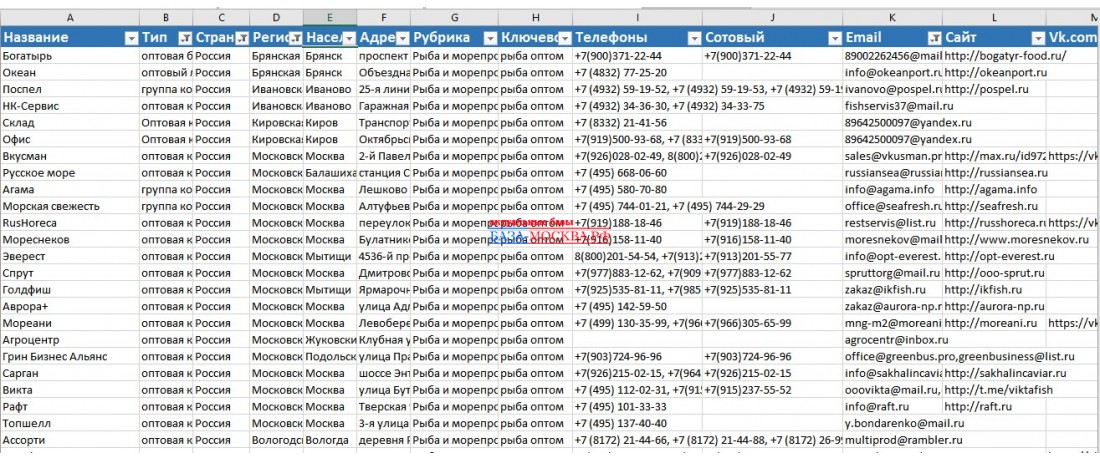This screenshot has width=1100, height=460.
Task: Open the Телефоны column filter dropdown
Action: (694, 38)
